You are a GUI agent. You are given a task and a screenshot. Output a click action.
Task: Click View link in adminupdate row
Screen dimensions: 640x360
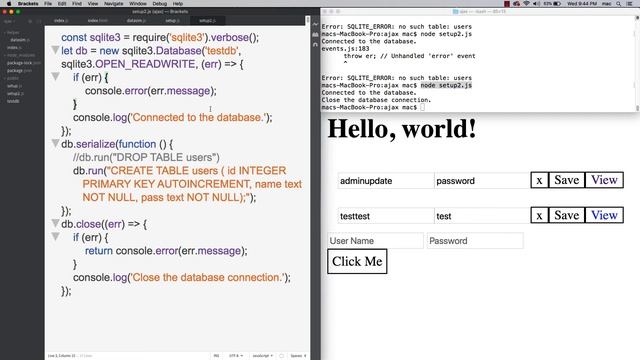coord(604,180)
